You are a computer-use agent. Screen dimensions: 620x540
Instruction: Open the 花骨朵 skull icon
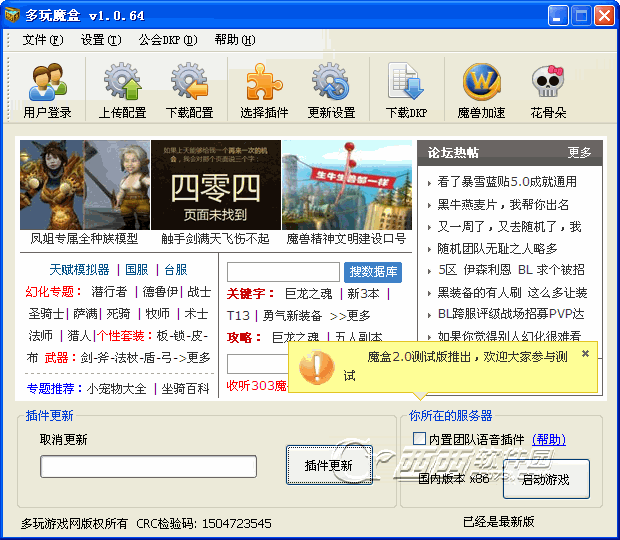(x=548, y=90)
